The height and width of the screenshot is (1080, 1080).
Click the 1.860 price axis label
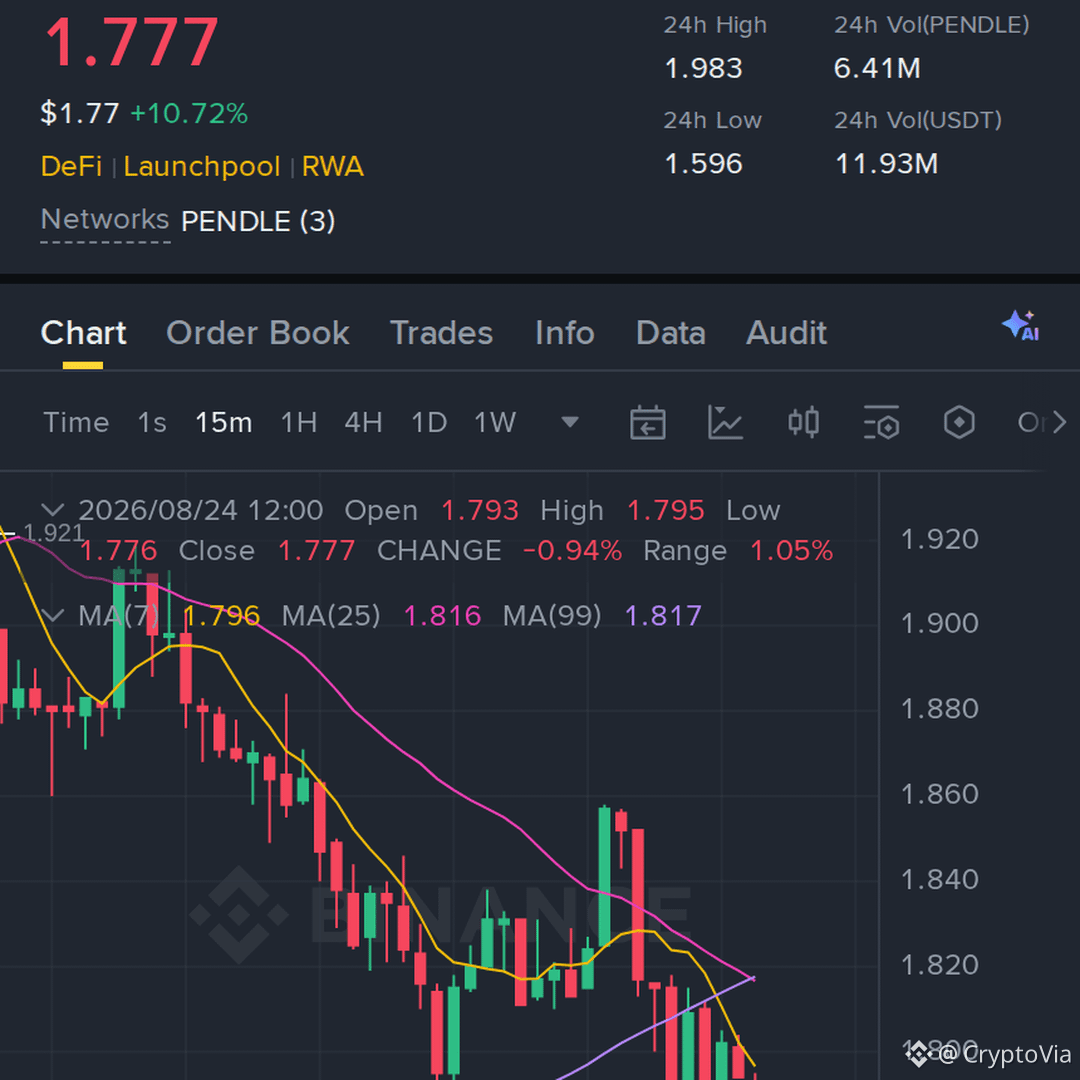(939, 794)
